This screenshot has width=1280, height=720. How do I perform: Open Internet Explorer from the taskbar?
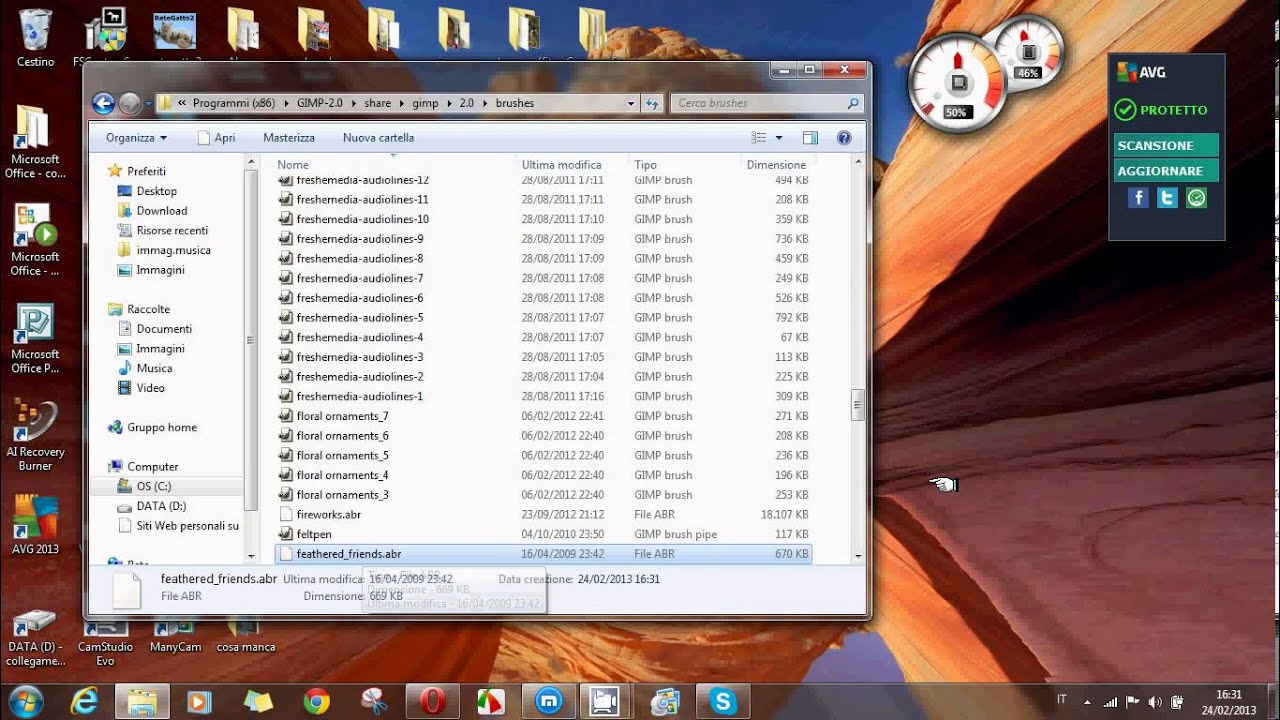(85, 702)
